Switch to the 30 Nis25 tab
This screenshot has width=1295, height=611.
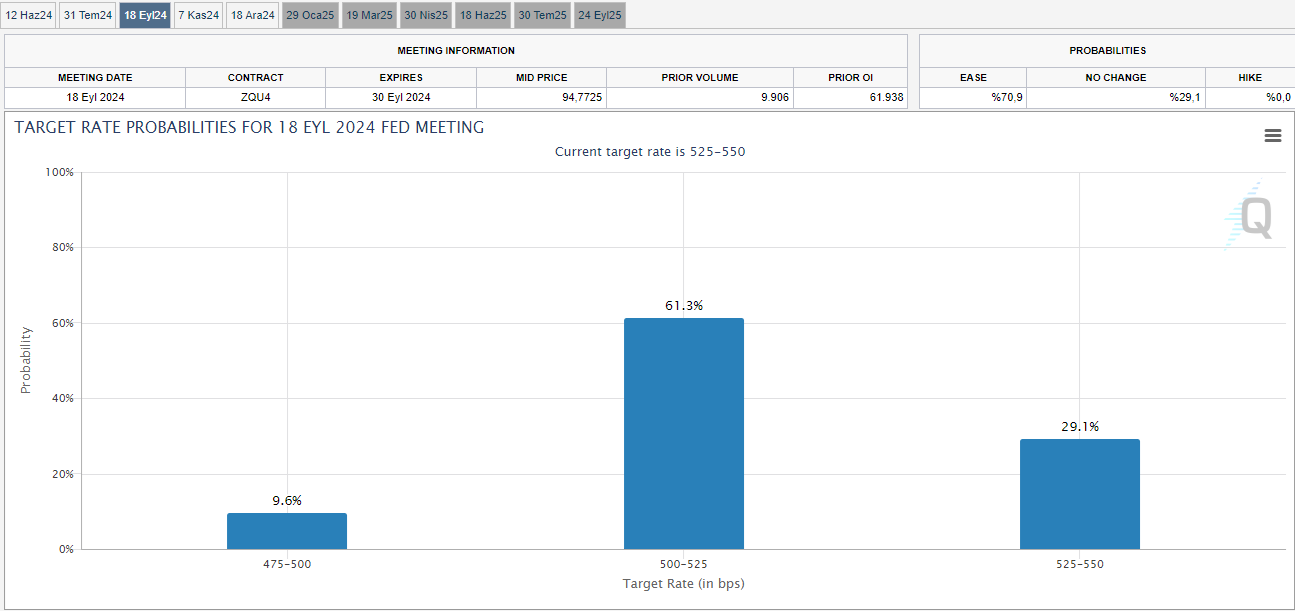click(x=426, y=15)
